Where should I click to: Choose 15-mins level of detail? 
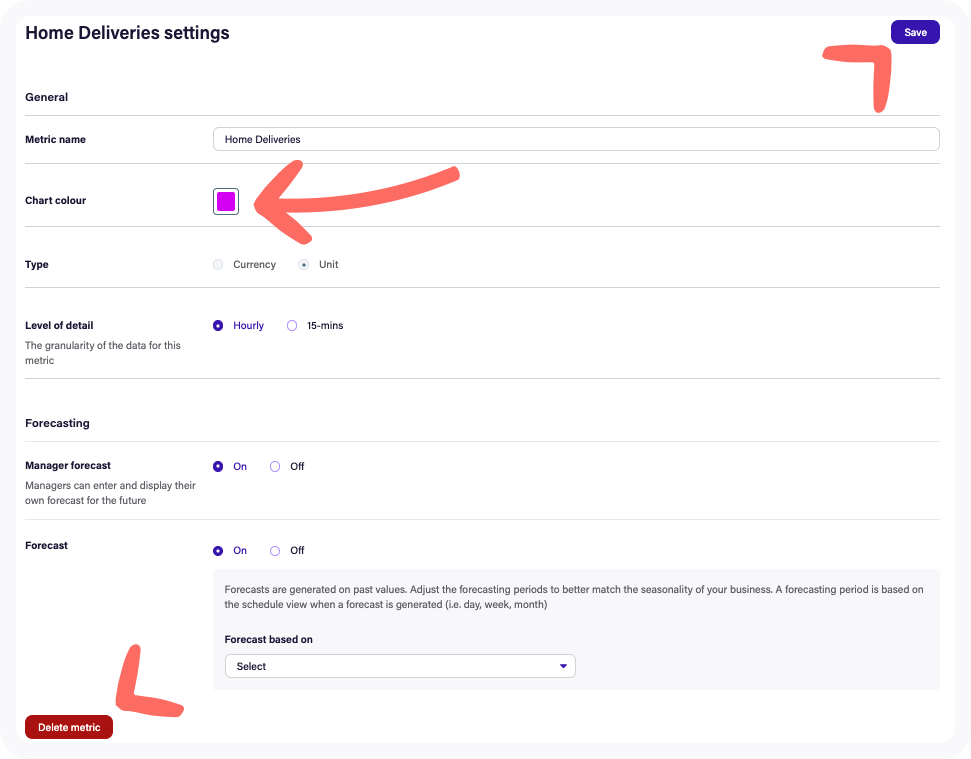[292, 326]
